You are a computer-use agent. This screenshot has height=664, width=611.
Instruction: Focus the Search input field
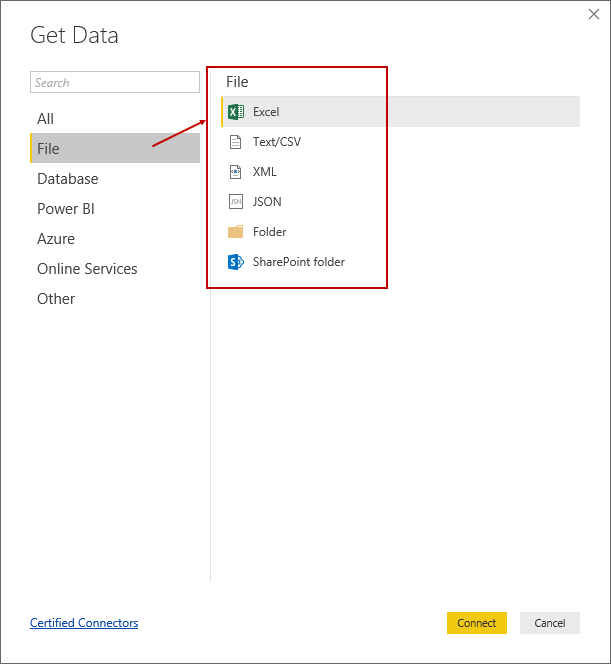coord(115,83)
